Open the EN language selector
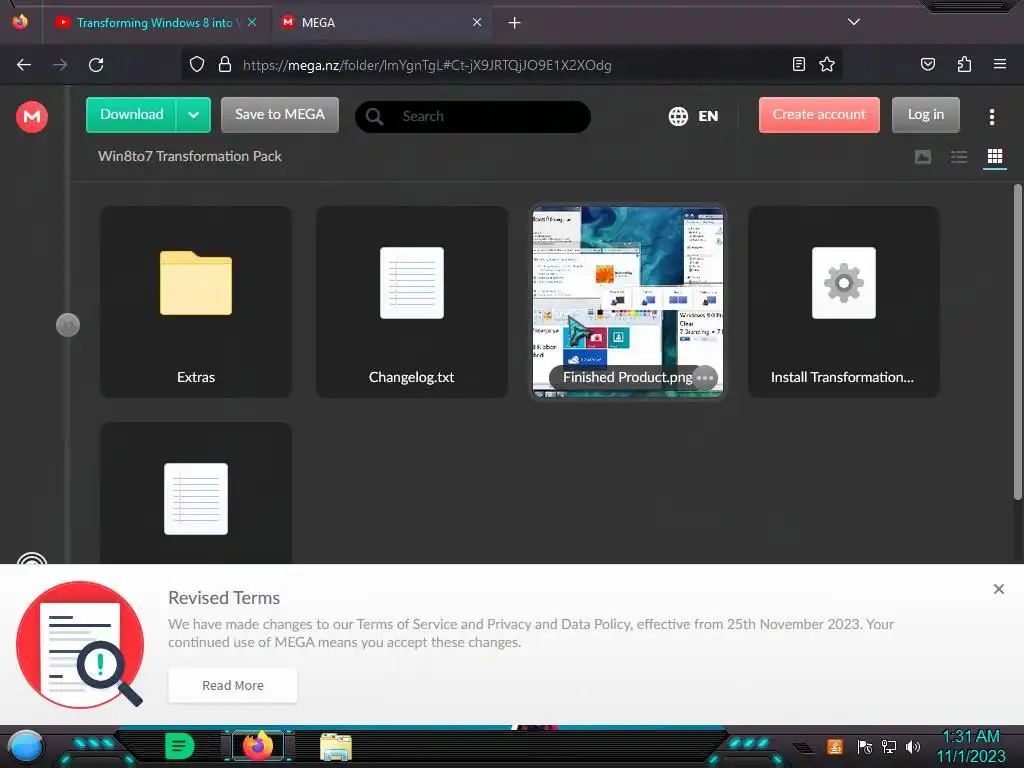1024x768 pixels. click(x=694, y=116)
